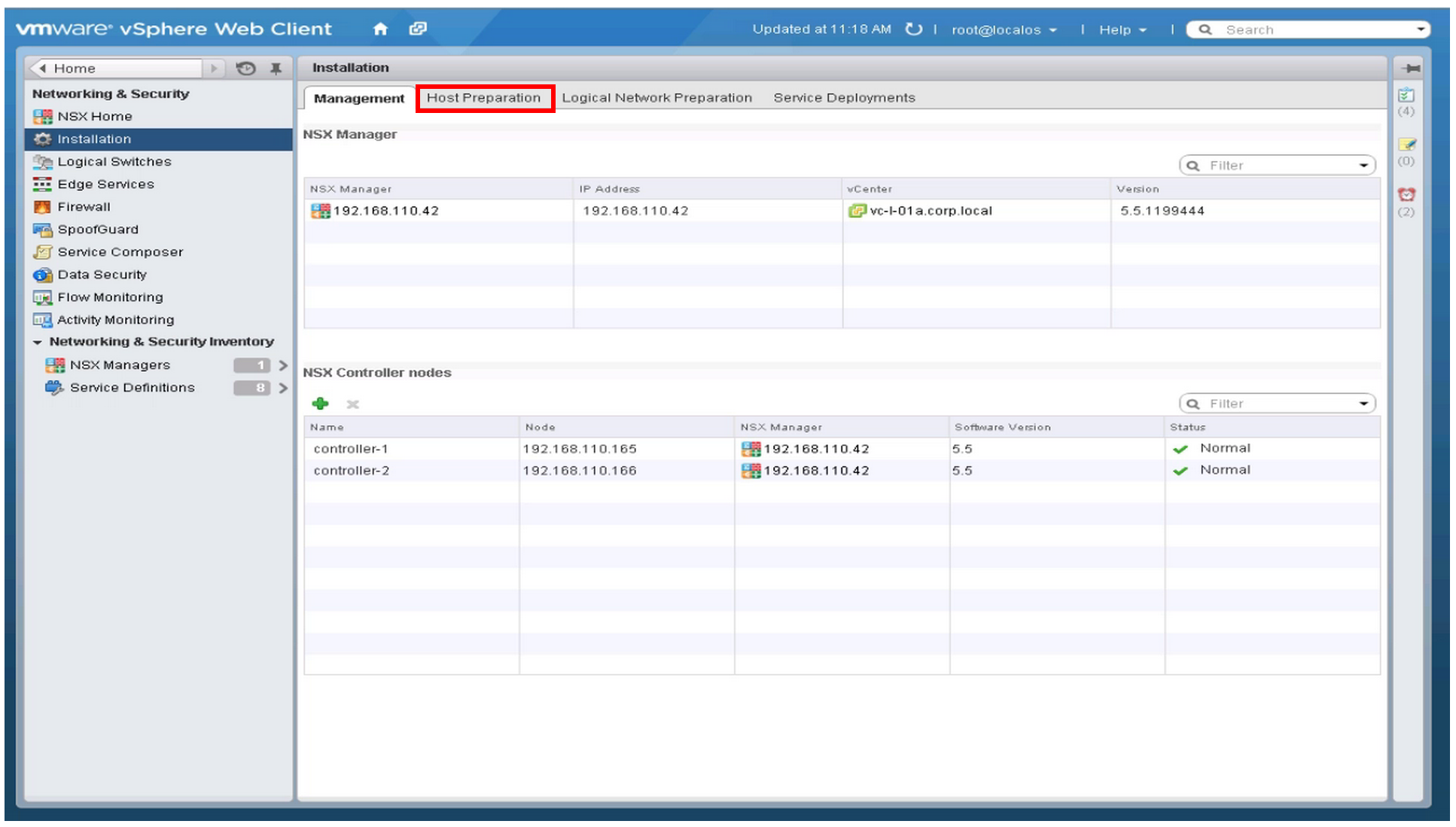Screen dimensions: 1456x827
Task: Switch to the Host Preparation tab
Action: tap(484, 98)
